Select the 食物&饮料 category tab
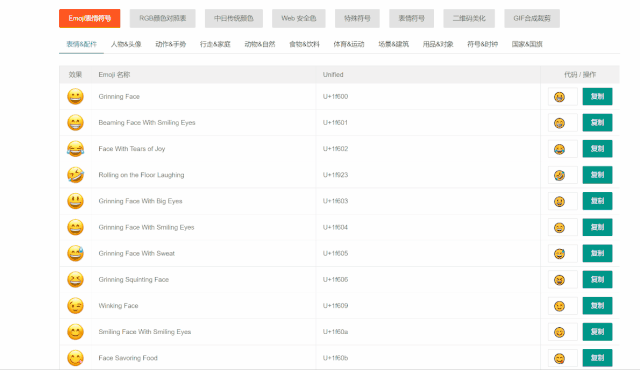 coord(304,44)
